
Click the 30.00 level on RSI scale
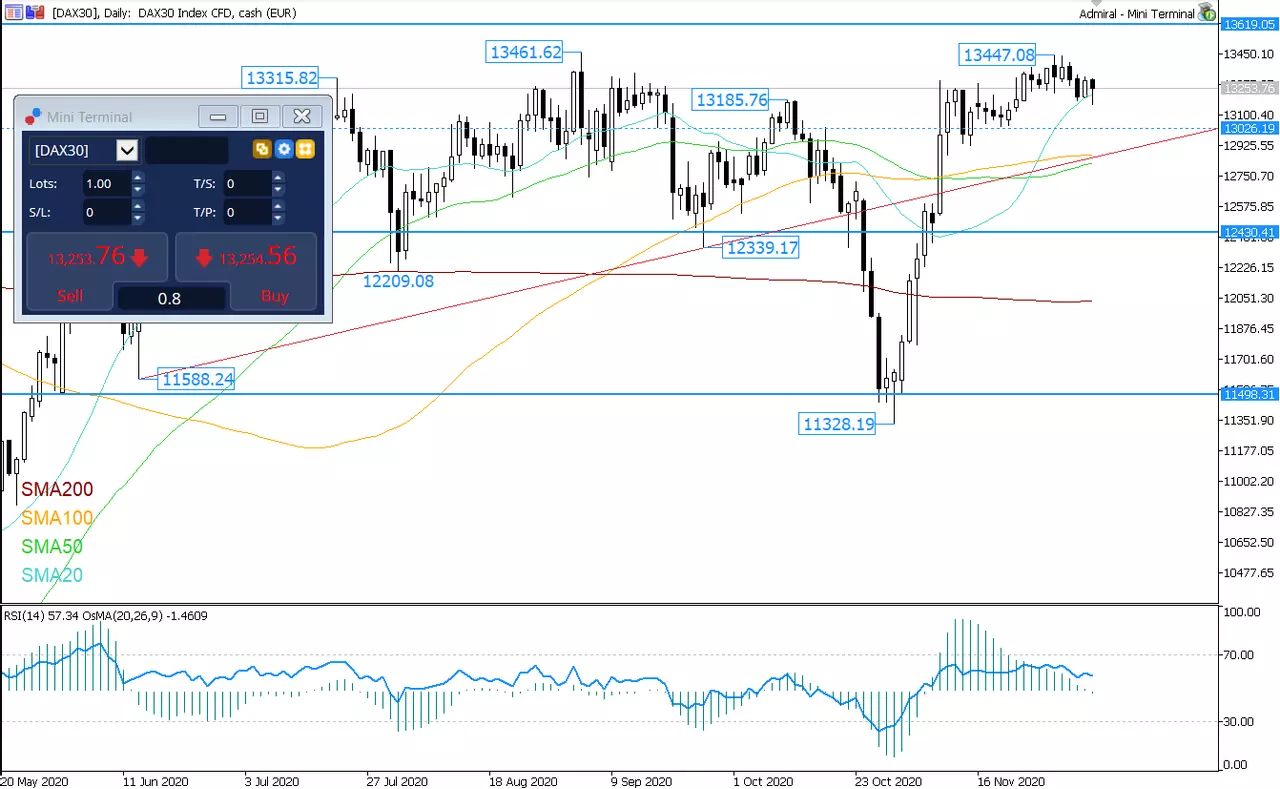point(1240,722)
